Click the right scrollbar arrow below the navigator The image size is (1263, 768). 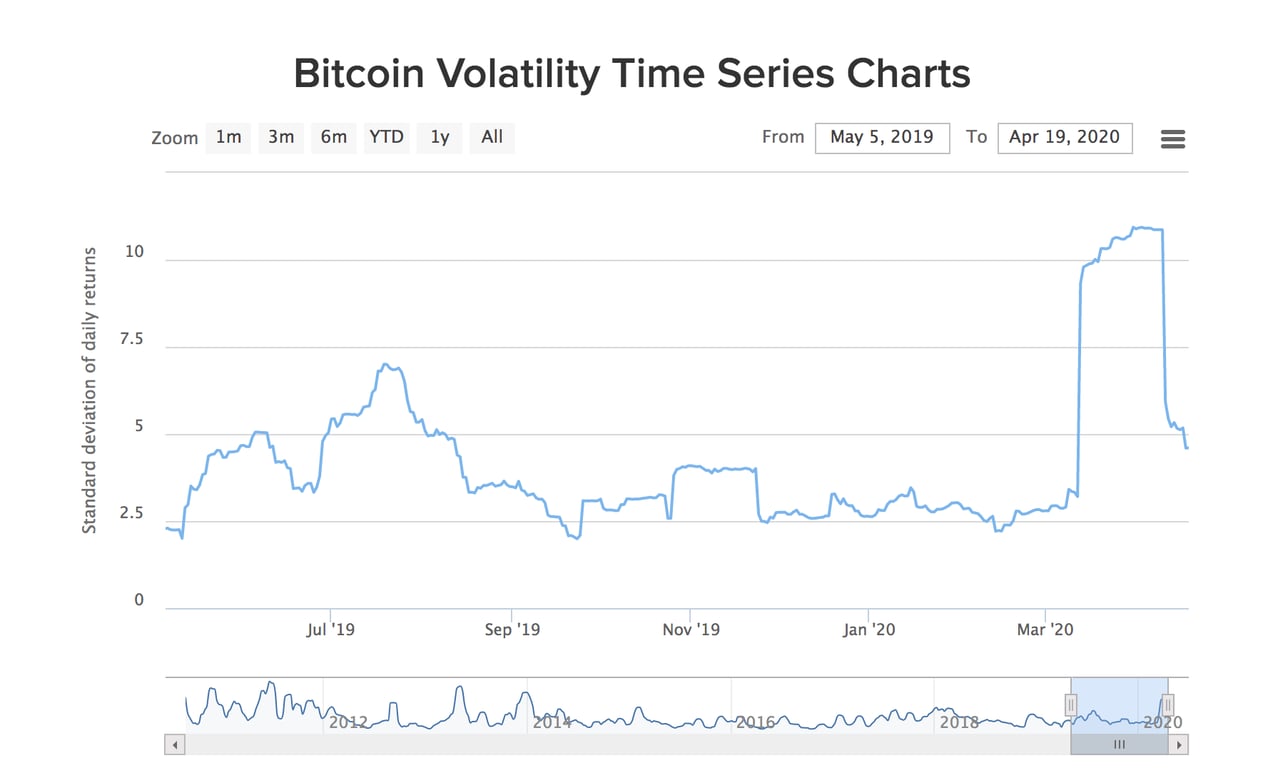[x=1180, y=744]
